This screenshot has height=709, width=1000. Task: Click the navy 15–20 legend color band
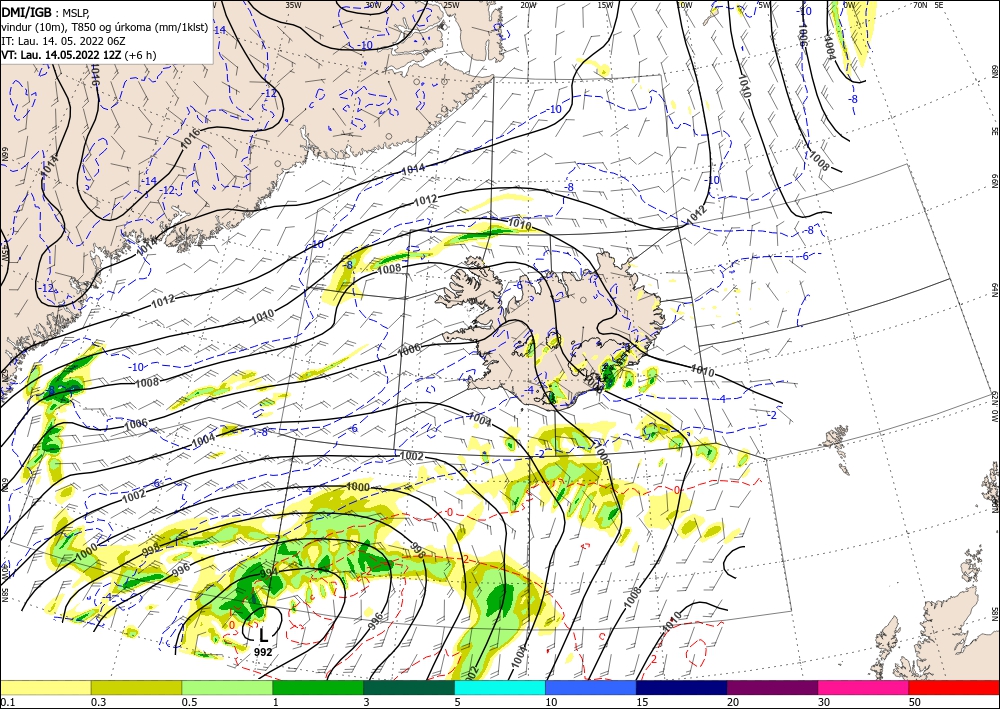[682, 687]
